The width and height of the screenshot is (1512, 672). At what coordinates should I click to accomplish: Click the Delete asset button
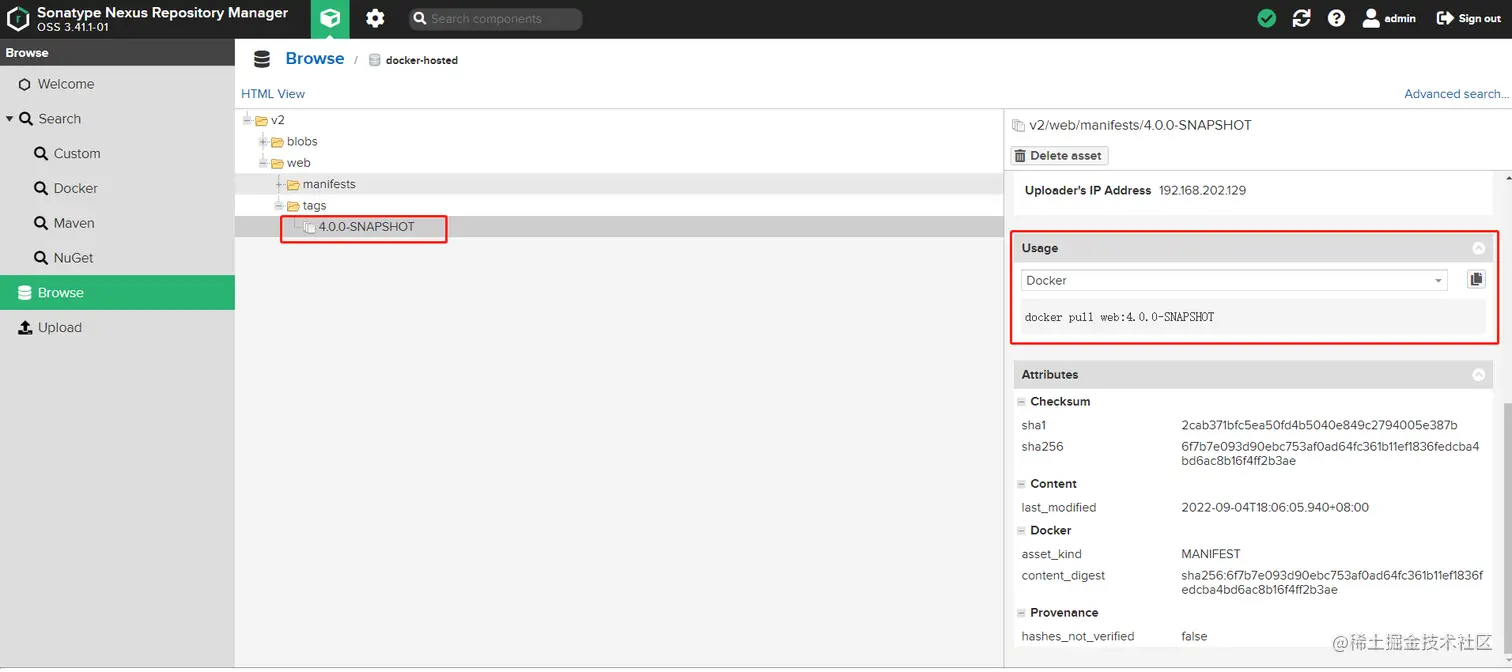click(1059, 156)
